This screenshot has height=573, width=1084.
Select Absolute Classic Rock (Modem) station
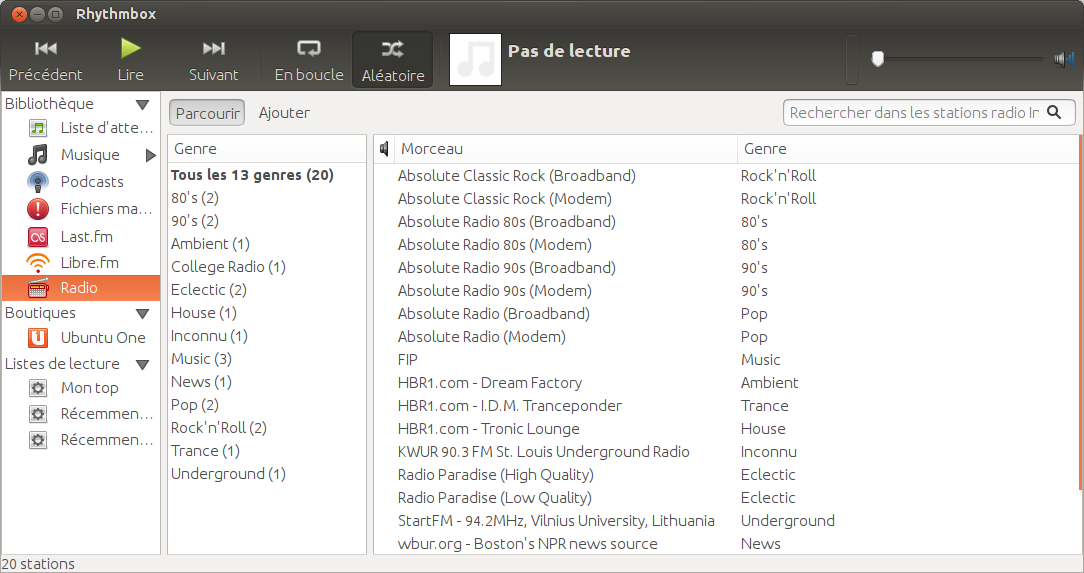coord(726,198)
